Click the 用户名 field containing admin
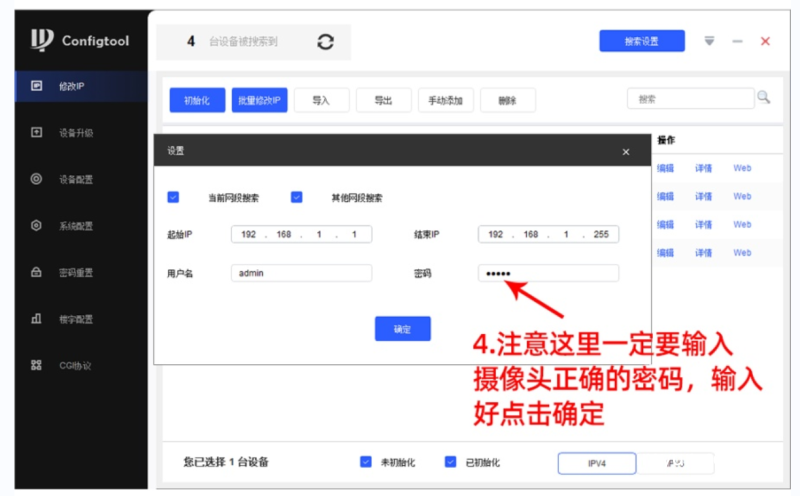The height and width of the screenshot is (496, 800). [302, 273]
